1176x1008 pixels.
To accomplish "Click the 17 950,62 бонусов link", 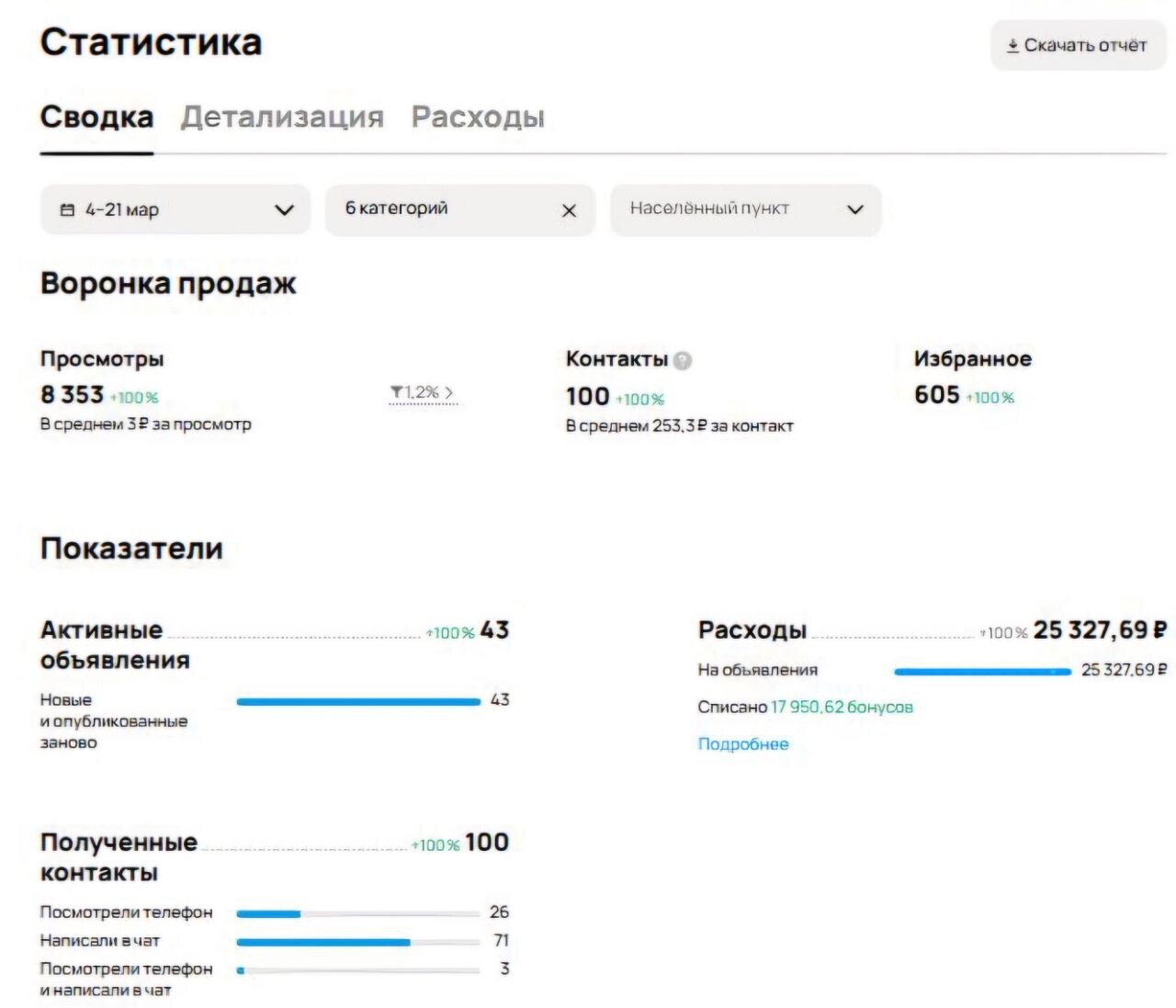I will coord(842,708).
